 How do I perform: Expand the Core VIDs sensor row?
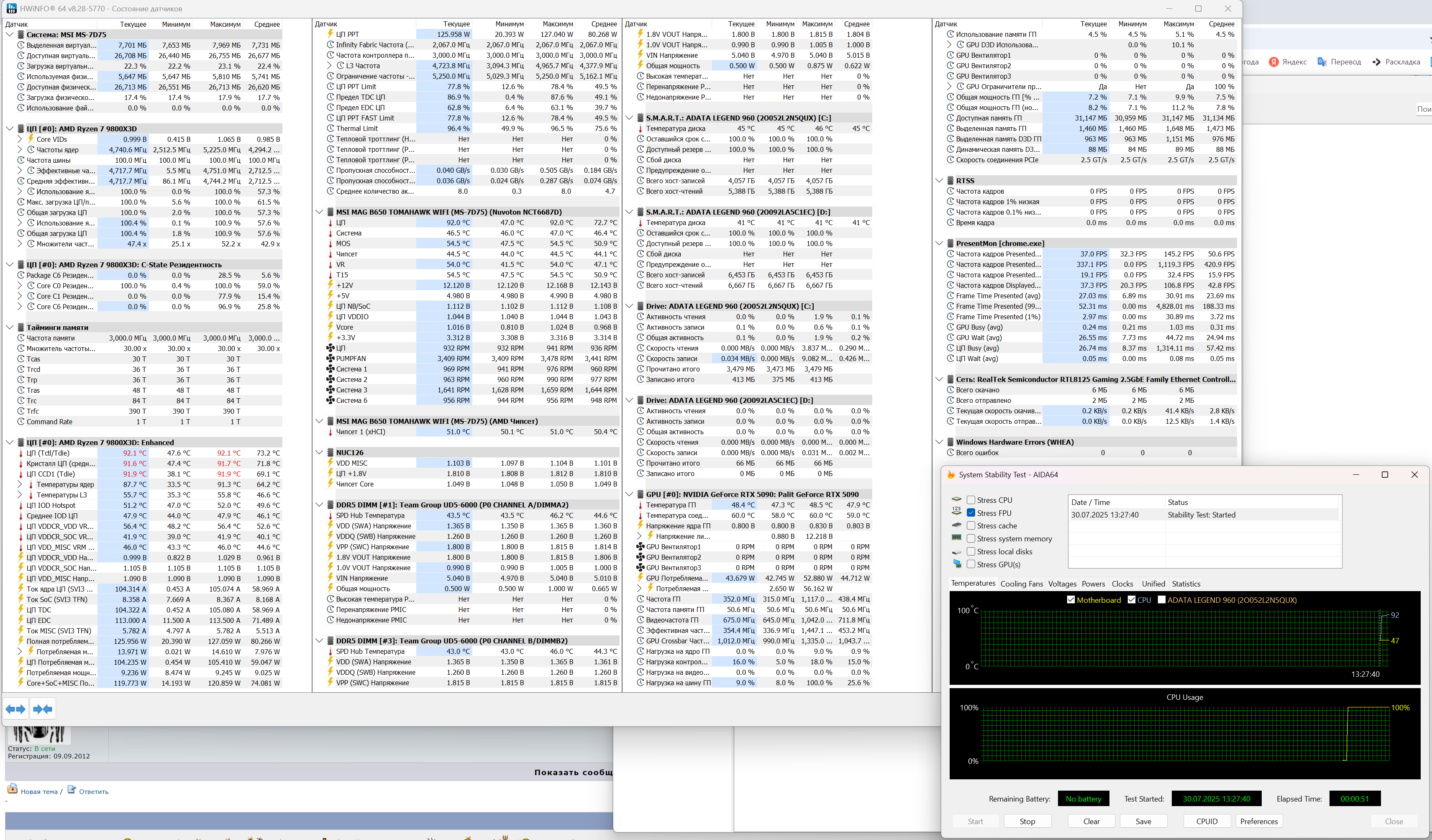pos(20,139)
